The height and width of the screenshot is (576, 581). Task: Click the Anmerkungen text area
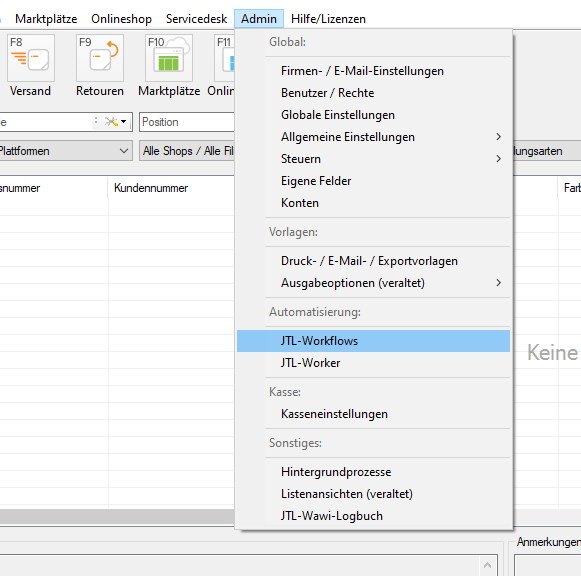click(x=548, y=565)
